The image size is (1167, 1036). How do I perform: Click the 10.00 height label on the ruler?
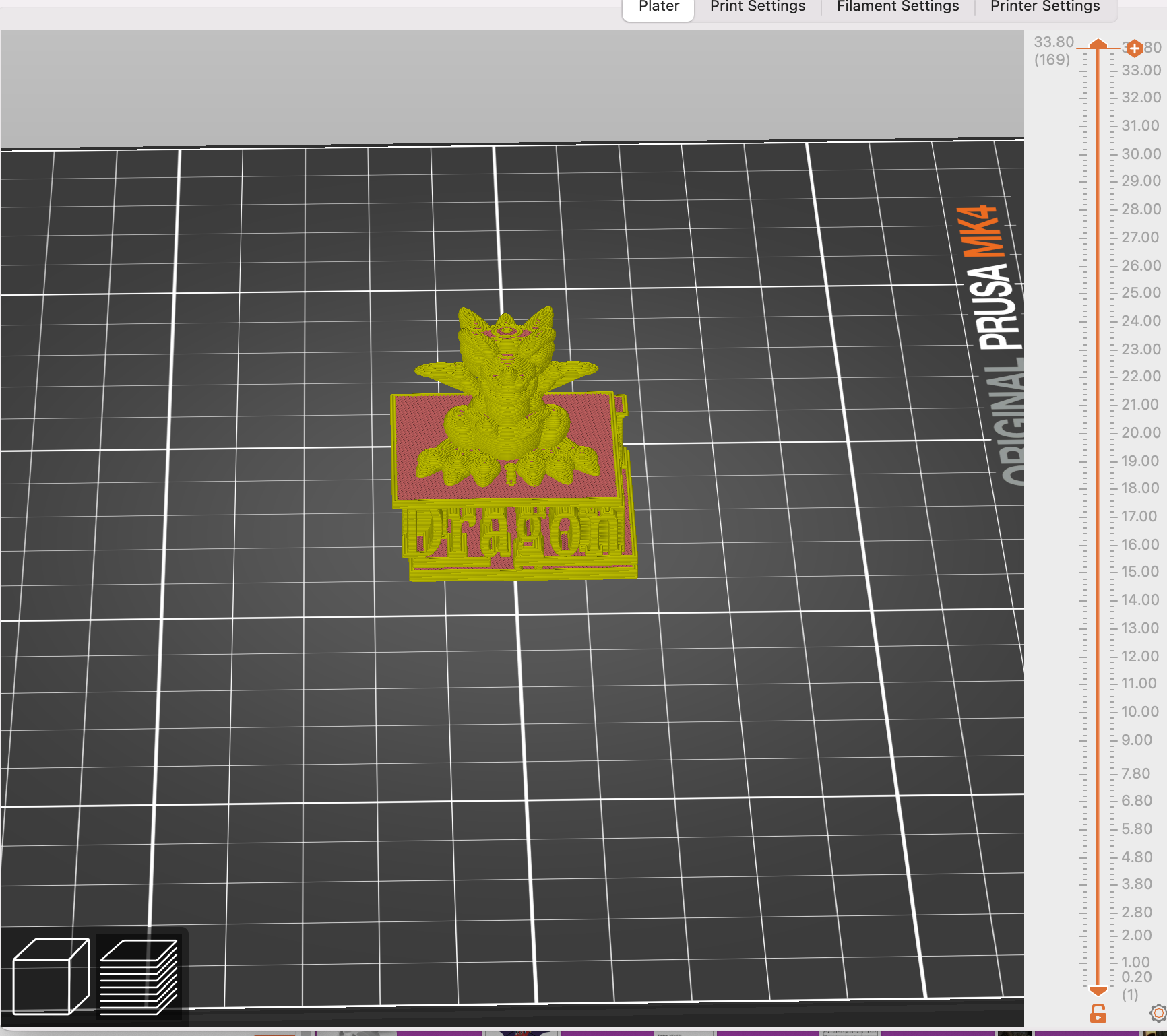click(1140, 711)
